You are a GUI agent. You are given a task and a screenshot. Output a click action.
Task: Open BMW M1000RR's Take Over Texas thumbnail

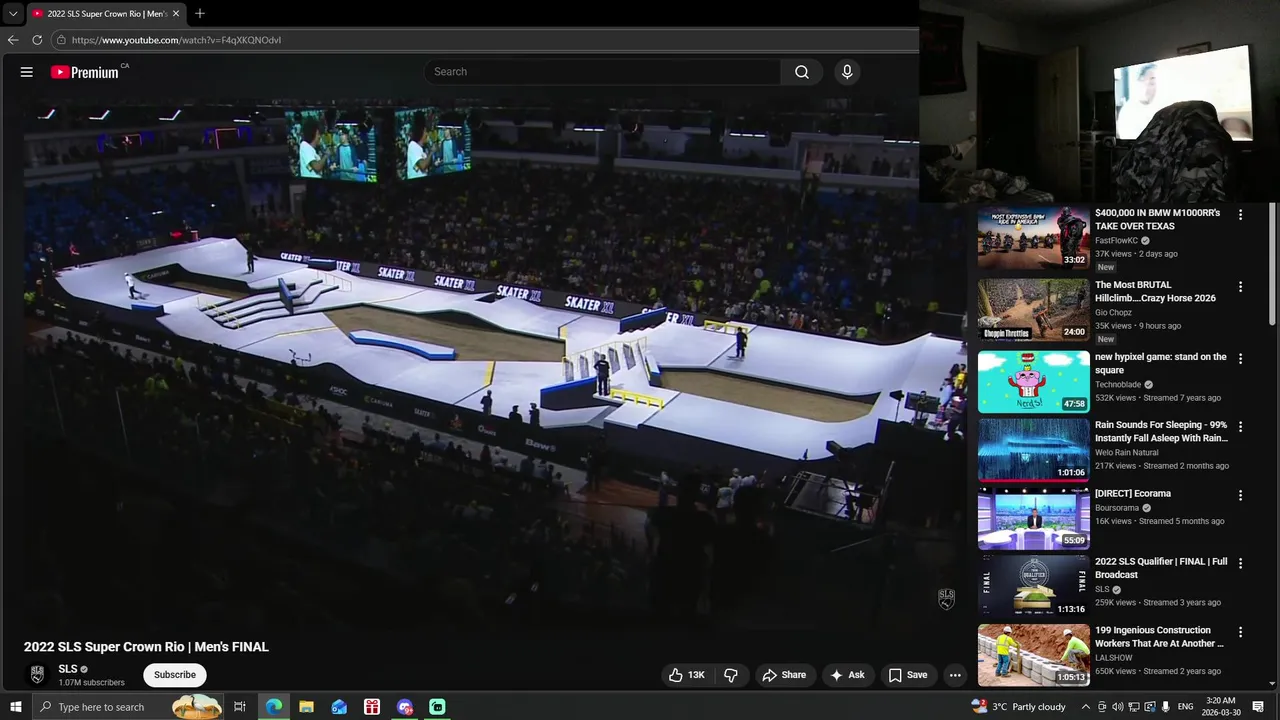point(1033,238)
